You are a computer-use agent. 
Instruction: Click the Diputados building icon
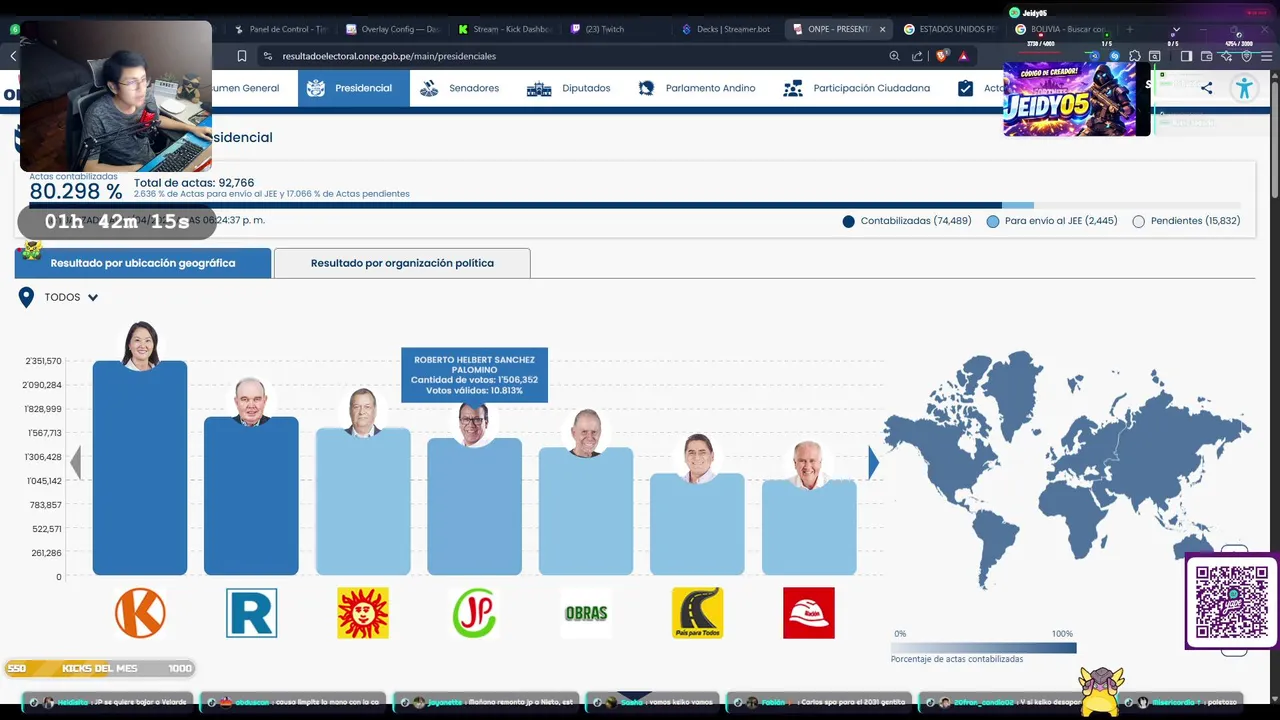[x=539, y=88]
